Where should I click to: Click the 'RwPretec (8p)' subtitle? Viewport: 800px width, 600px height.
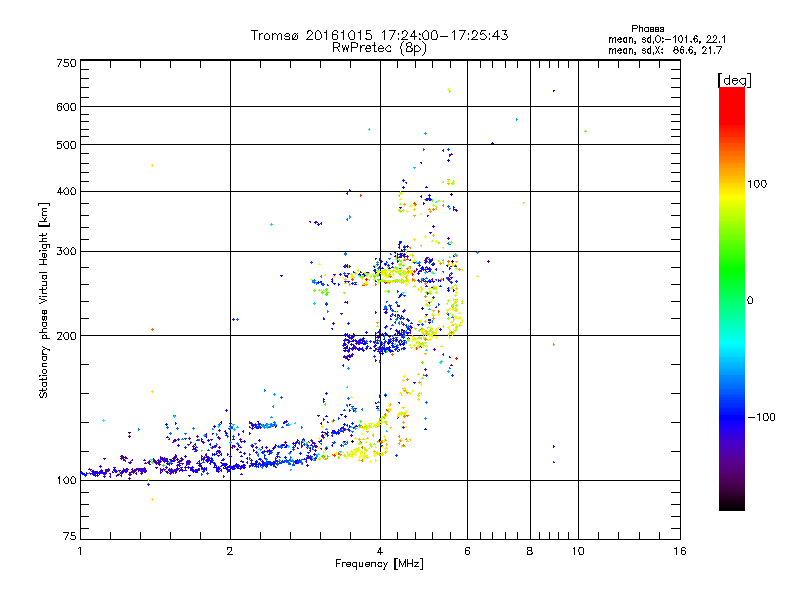379,48
